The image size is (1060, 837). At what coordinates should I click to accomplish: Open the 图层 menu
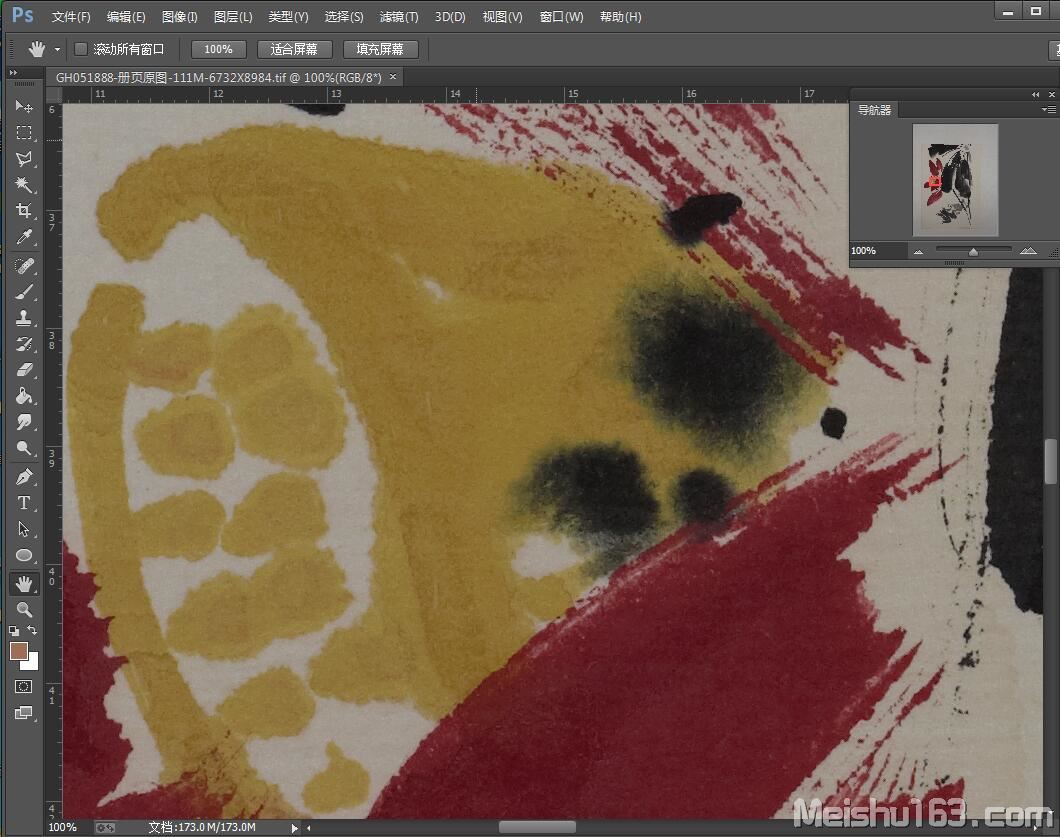(x=233, y=17)
